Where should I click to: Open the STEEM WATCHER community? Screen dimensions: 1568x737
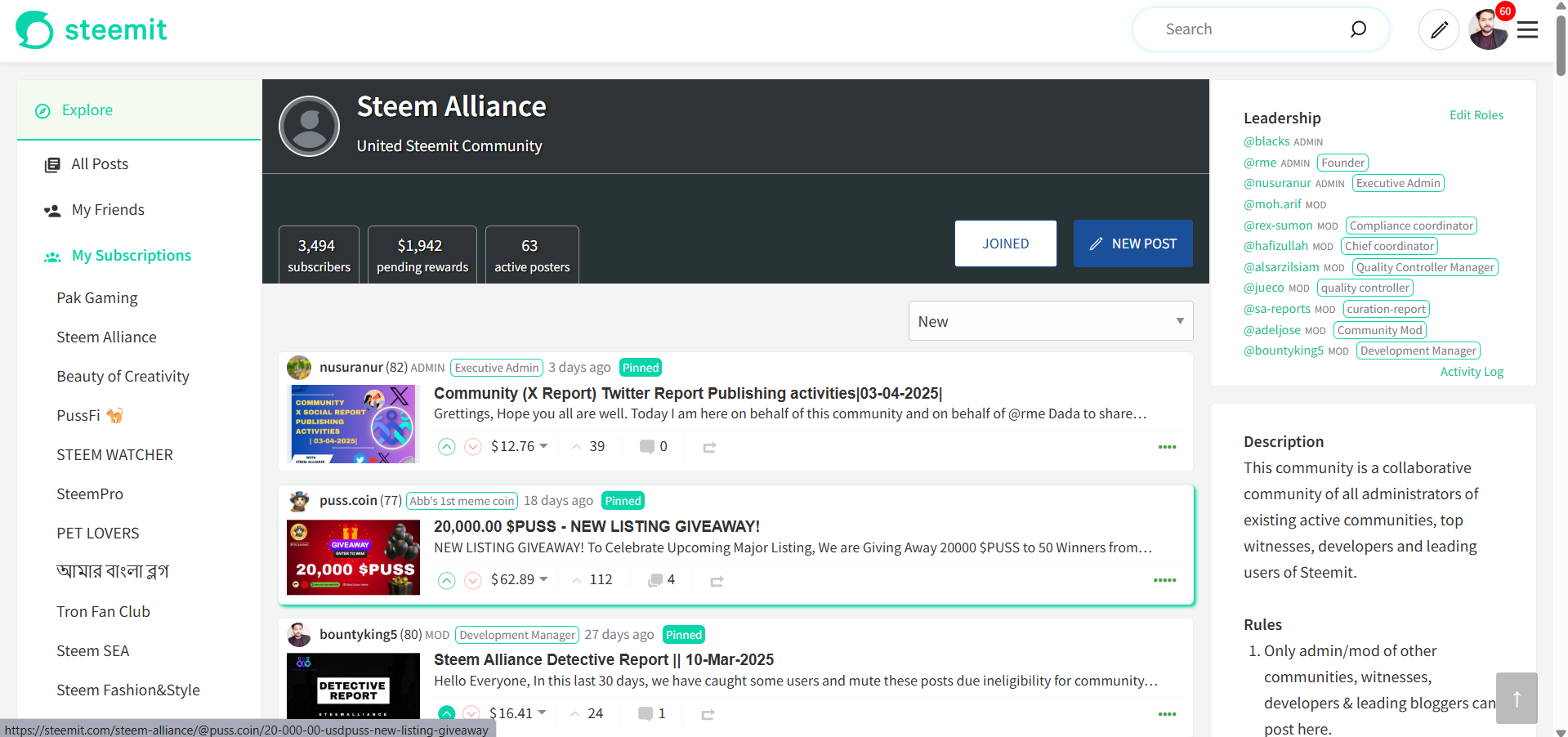click(x=114, y=455)
